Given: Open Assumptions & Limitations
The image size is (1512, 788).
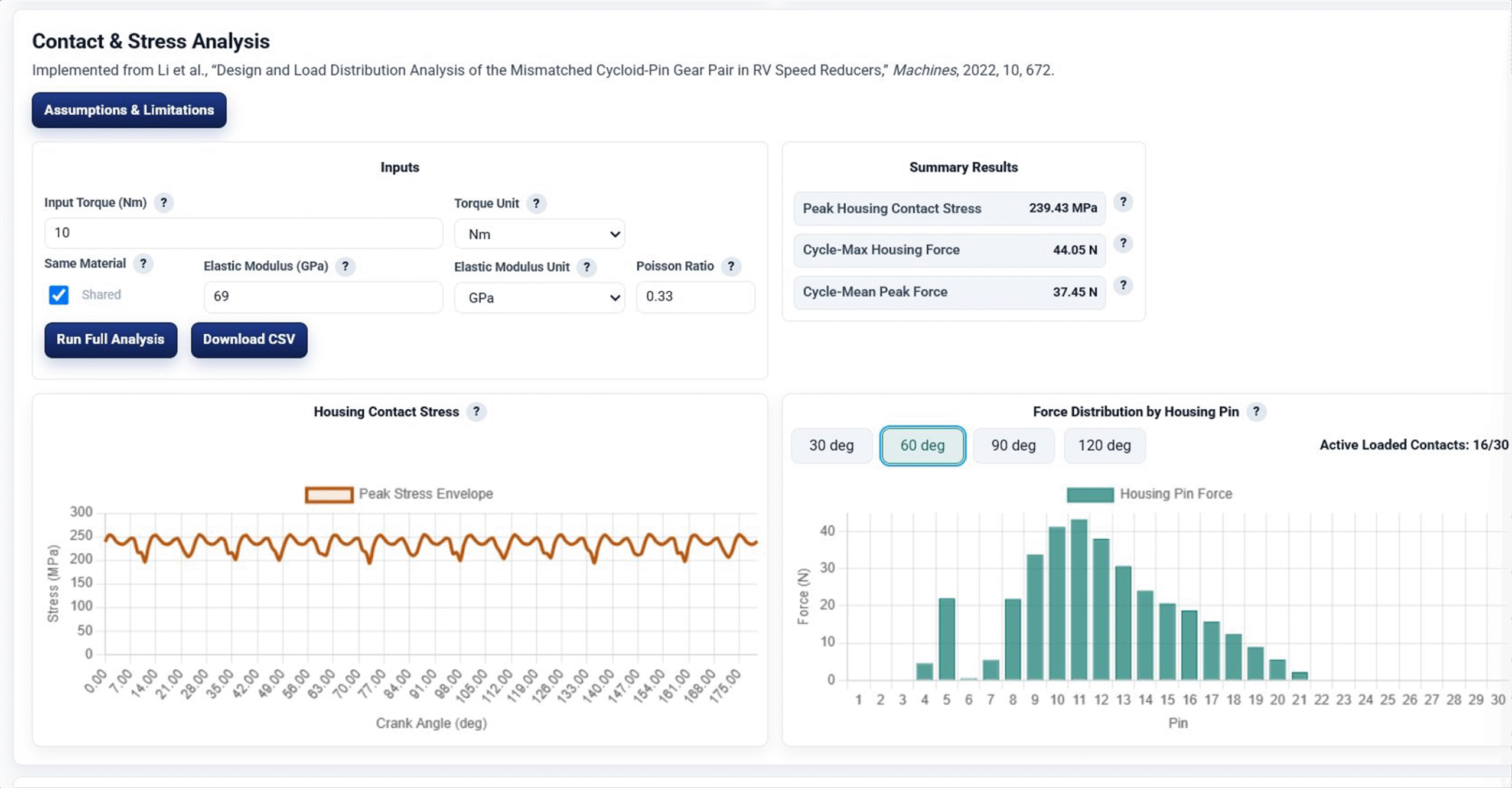Looking at the screenshot, I should click(x=129, y=110).
